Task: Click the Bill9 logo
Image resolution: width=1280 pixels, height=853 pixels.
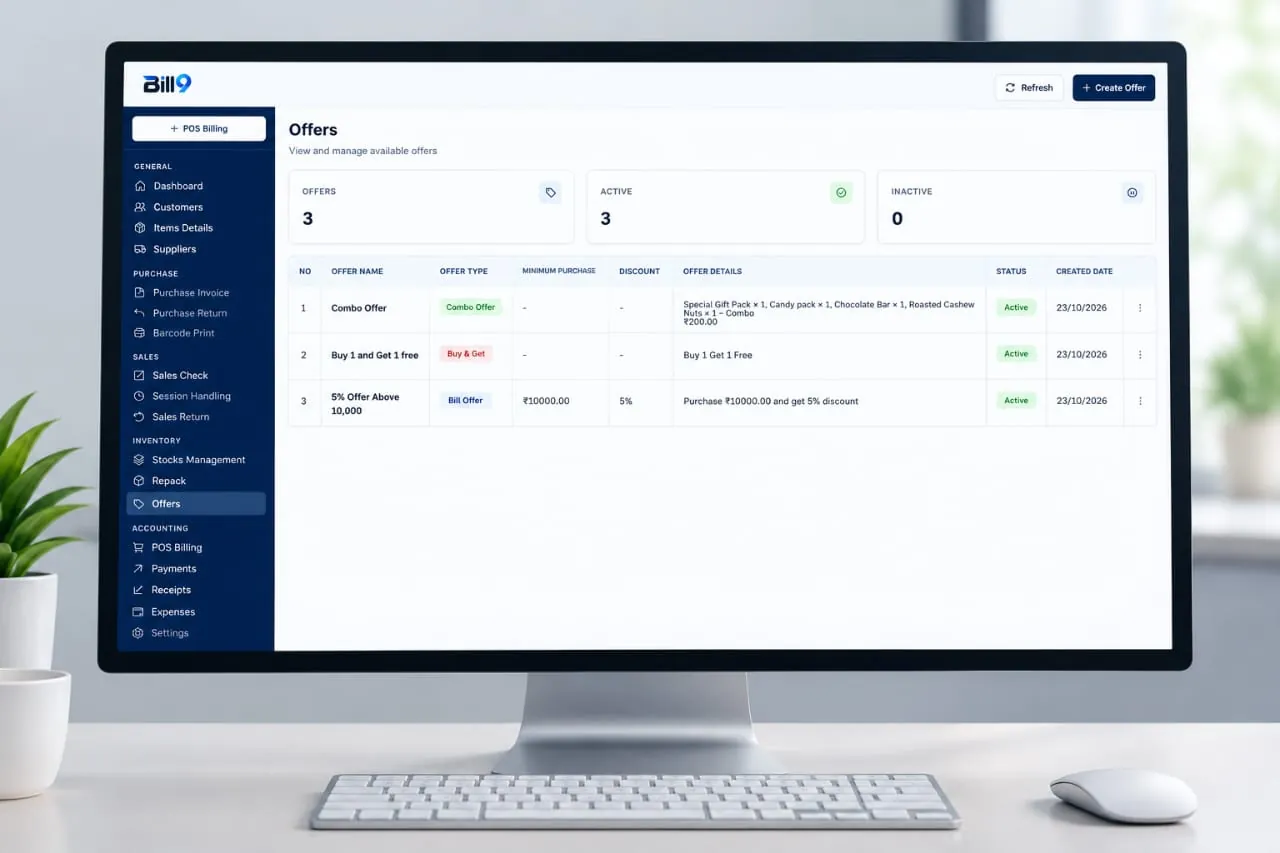Action: 167,84
